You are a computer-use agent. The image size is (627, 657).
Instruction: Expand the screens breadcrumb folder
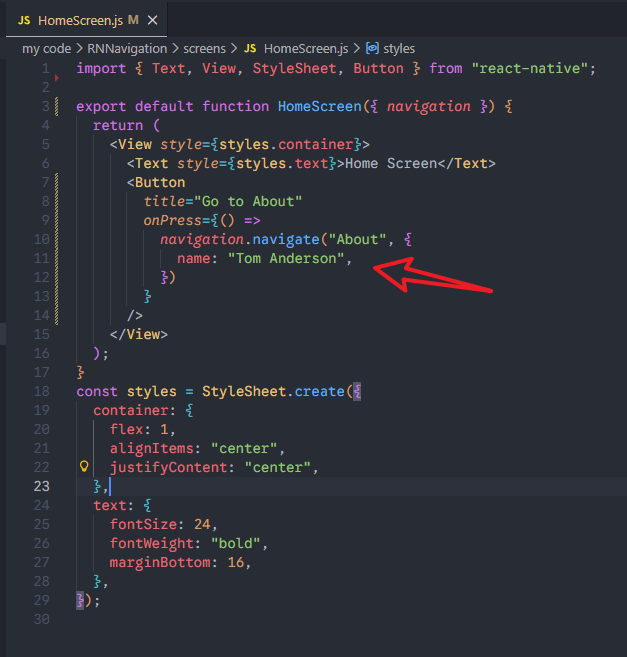[204, 48]
